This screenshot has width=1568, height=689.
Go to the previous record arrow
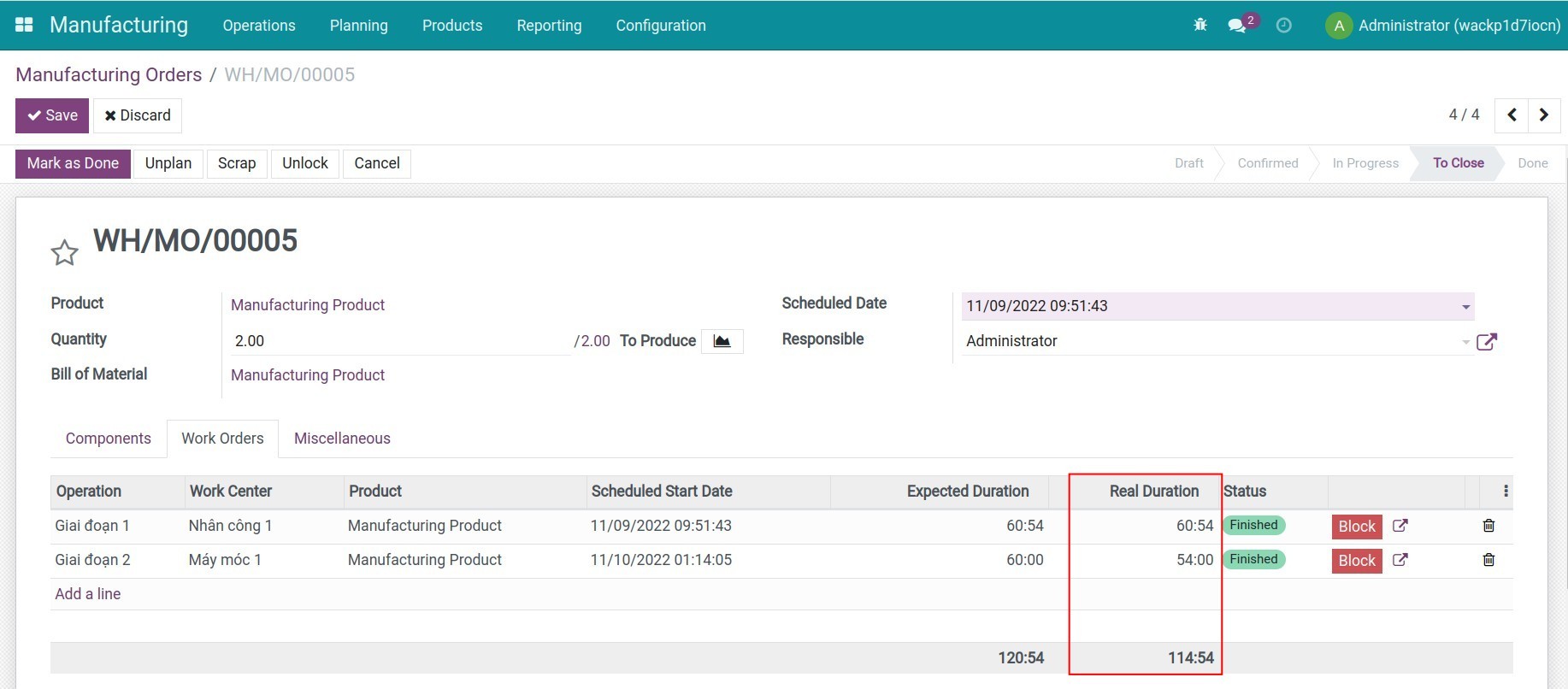click(1512, 115)
